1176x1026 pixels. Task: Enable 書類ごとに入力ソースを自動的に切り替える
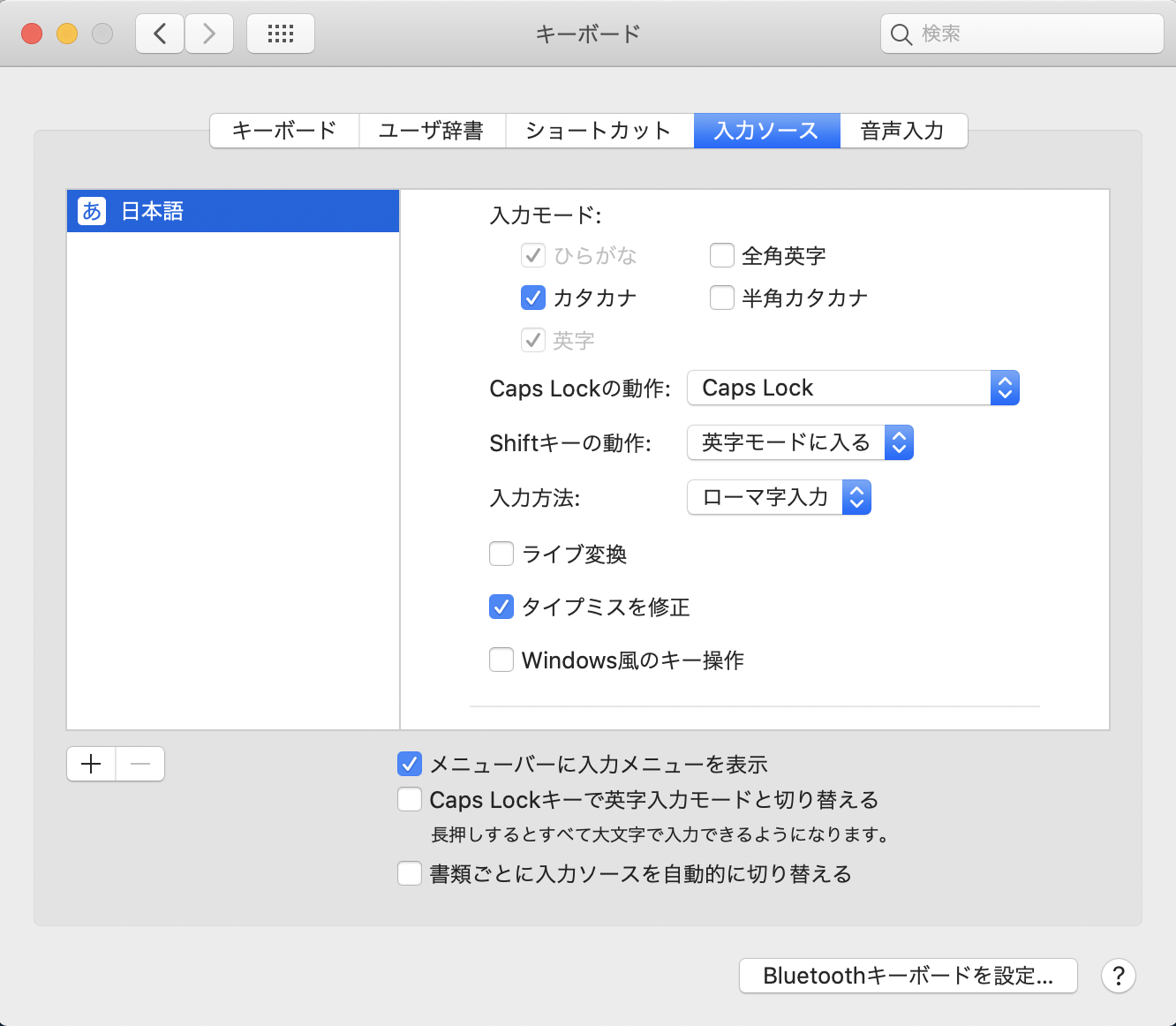tap(410, 873)
